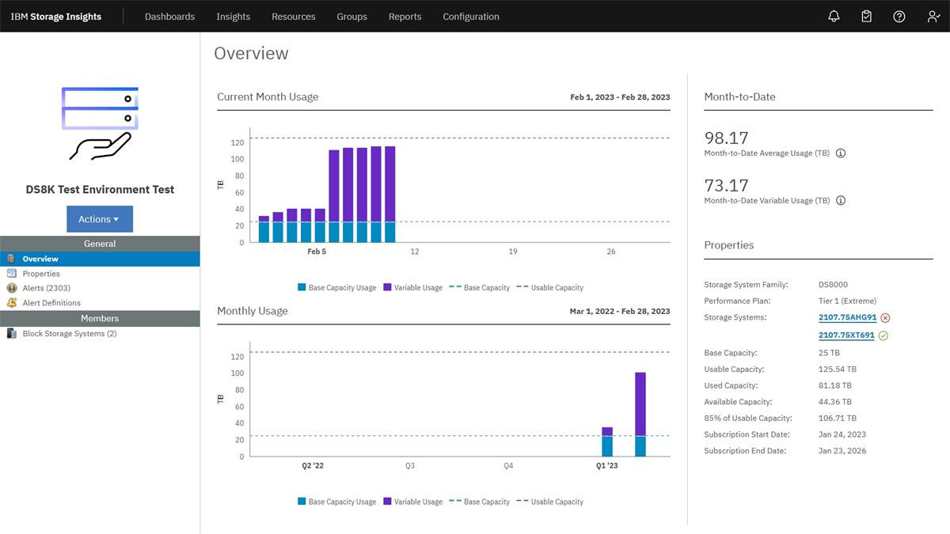Viewport: 950px width, 534px height.
Task: Click green check icon next to 2107.75XT691
Action: (883, 335)
